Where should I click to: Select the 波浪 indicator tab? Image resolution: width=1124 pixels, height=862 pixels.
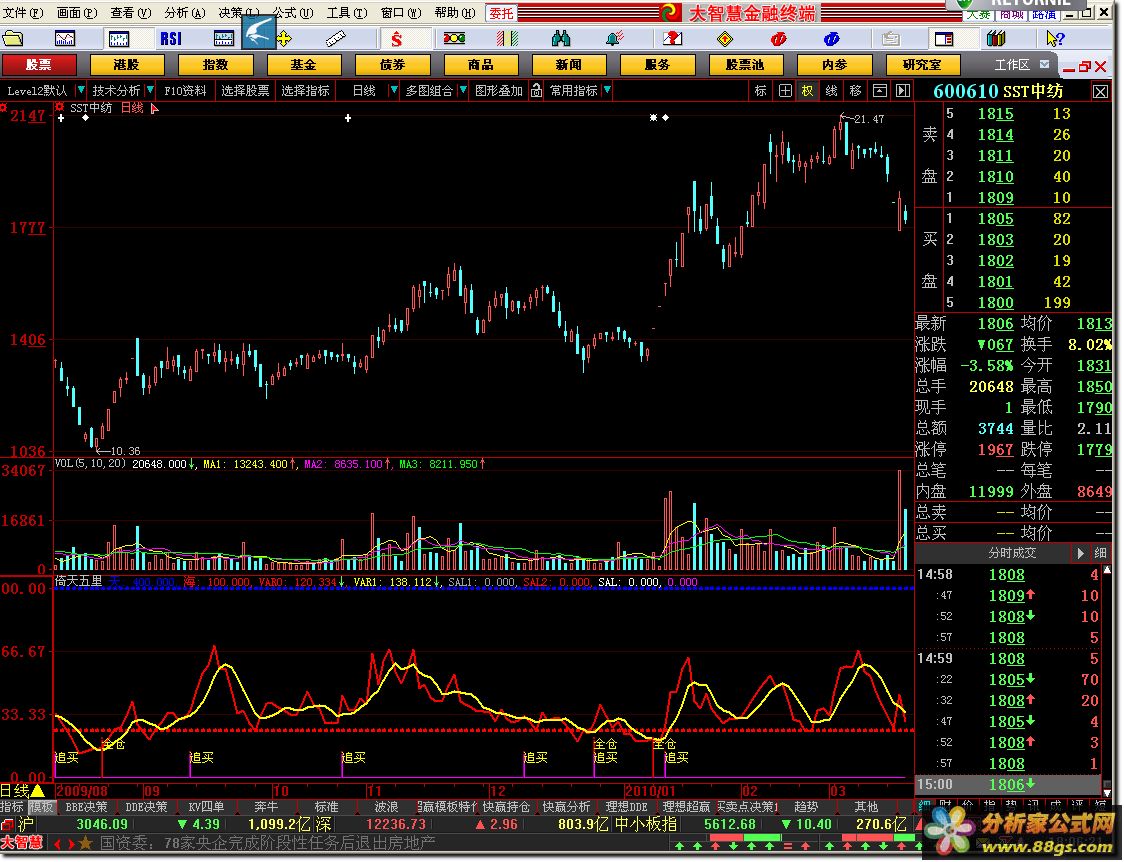386,807
